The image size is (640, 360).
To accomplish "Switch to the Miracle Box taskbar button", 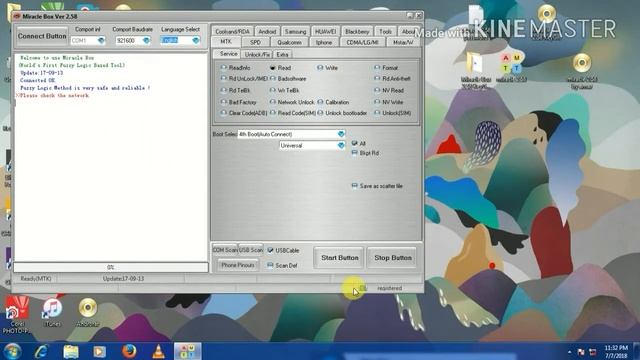I will click(x=188, y=351).
